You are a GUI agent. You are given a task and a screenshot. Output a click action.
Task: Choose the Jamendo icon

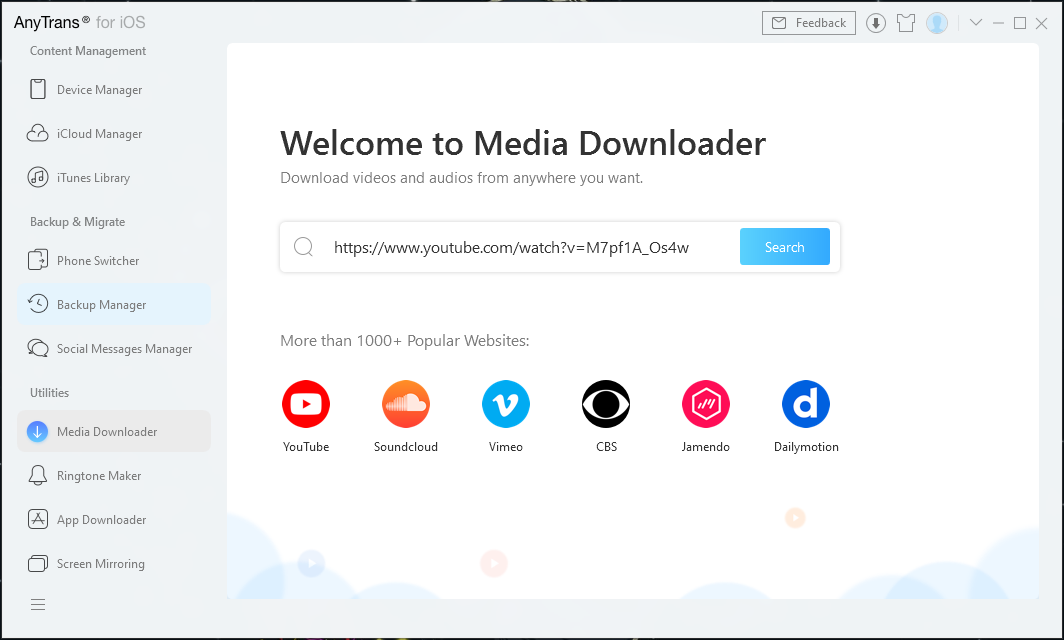coord(706,404)
